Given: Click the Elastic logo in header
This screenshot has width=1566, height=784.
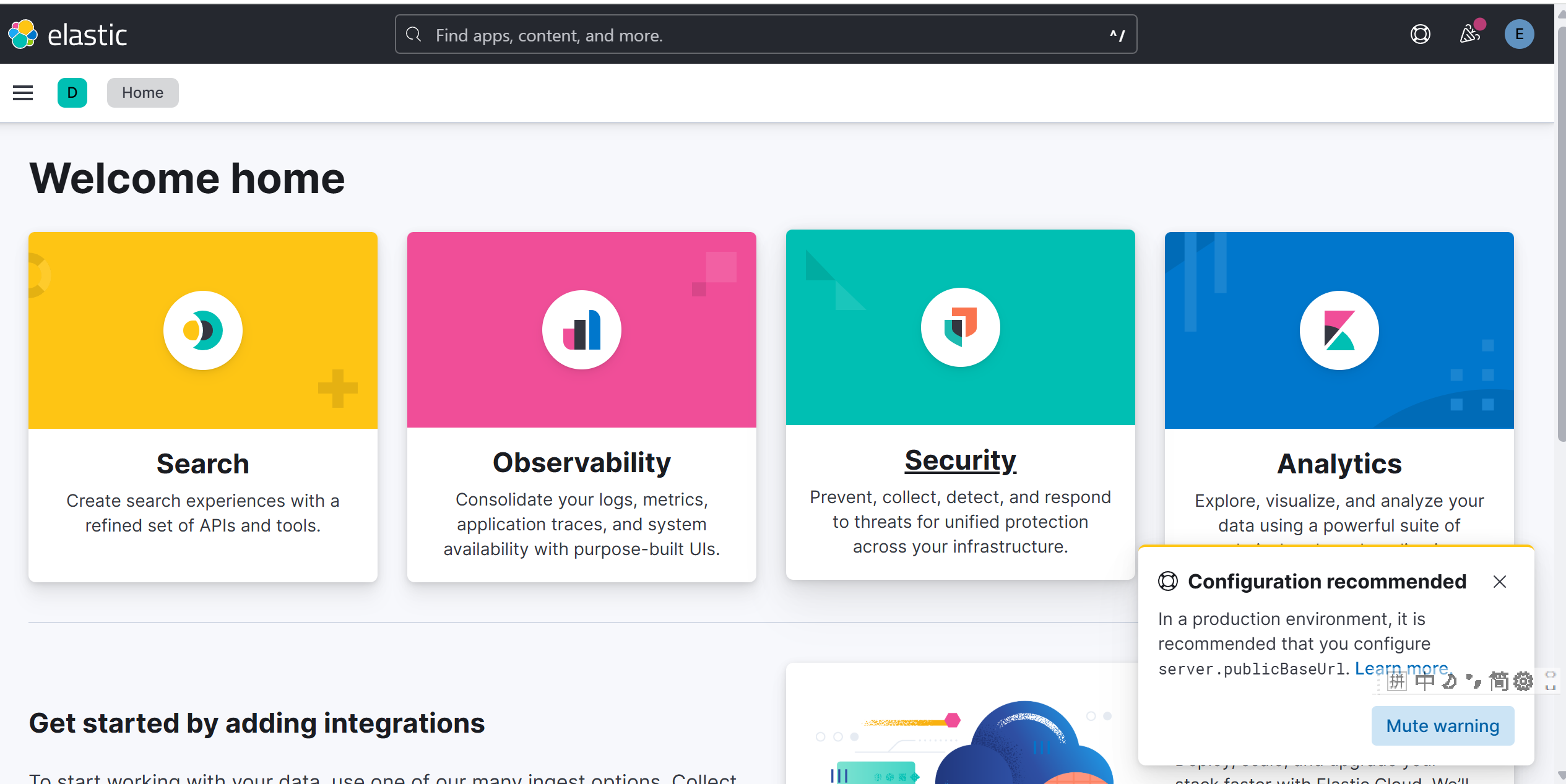Looking at the screenshot, I should [67, 35].
